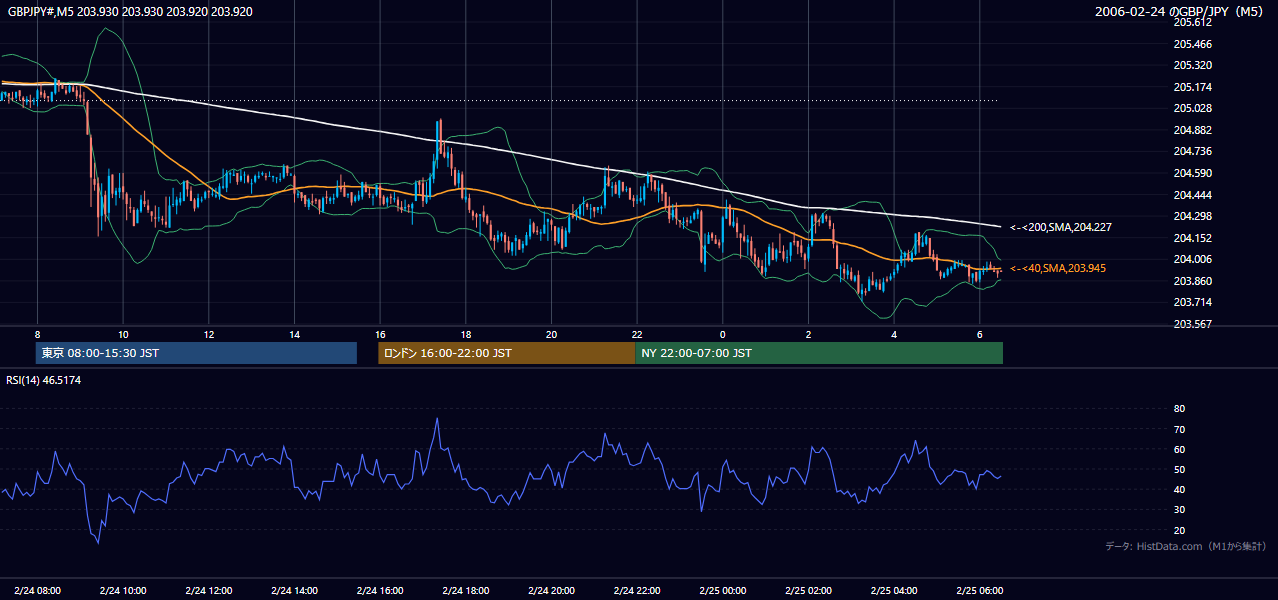Click price axis value 203.567

click(1192, 324)
